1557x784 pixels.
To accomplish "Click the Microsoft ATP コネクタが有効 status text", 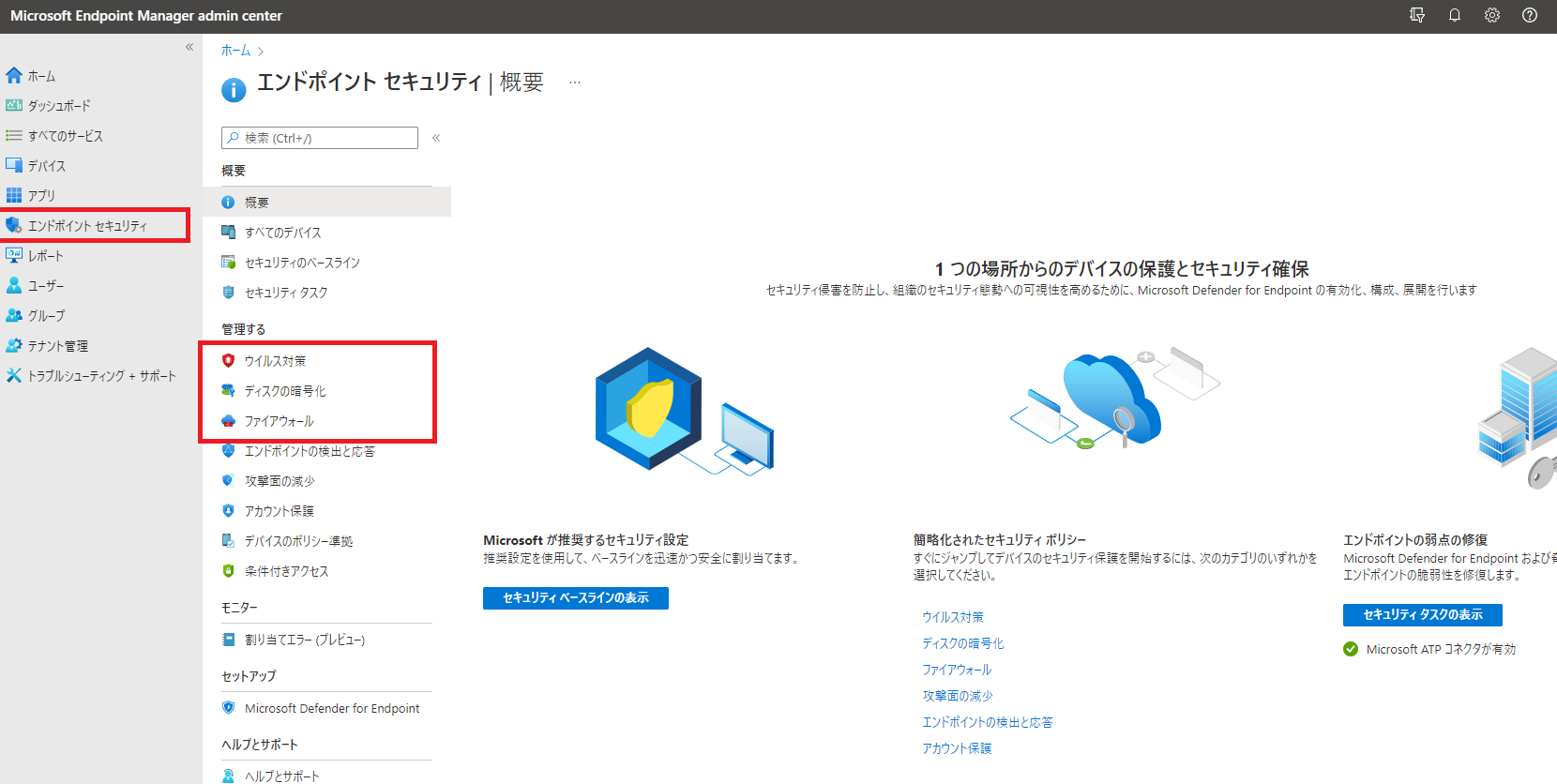I will click(1441, 649).
